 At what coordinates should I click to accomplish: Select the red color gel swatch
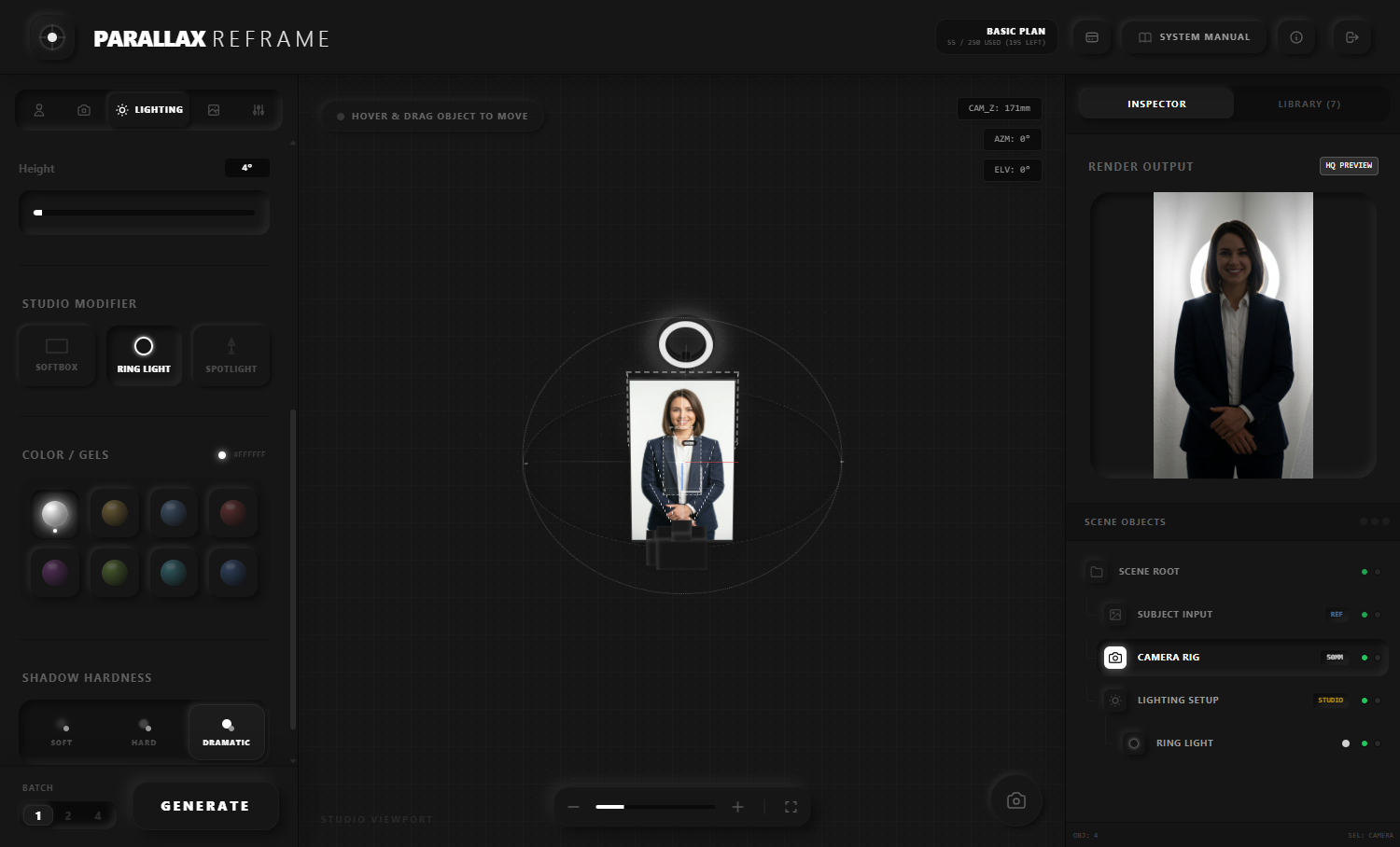232,512
